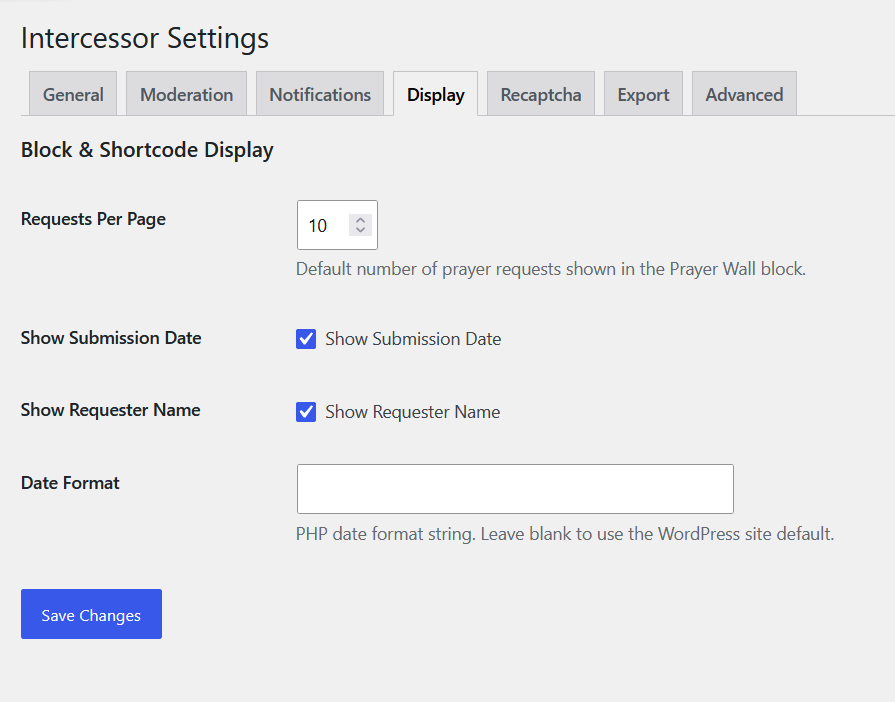895x702 pixels.
Task: Click the 'Block & Shortcode Display' heading
Action: click(147, 150)
